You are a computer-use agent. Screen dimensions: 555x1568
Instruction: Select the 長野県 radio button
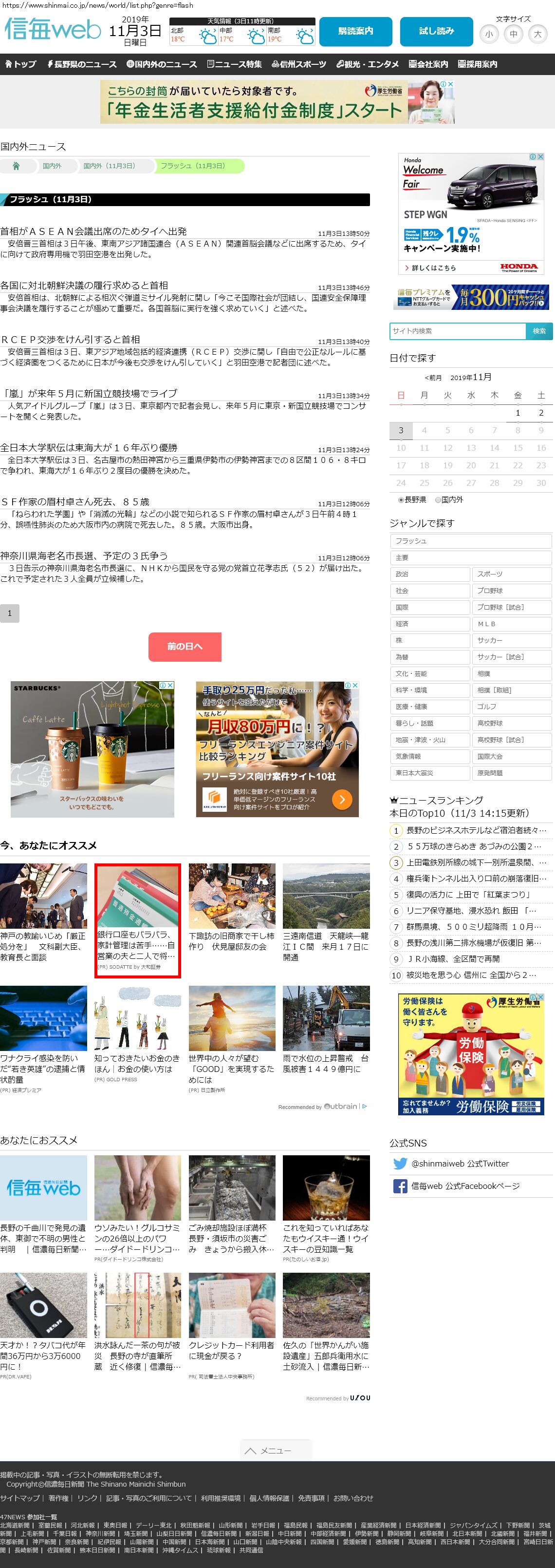click(401, 500)
